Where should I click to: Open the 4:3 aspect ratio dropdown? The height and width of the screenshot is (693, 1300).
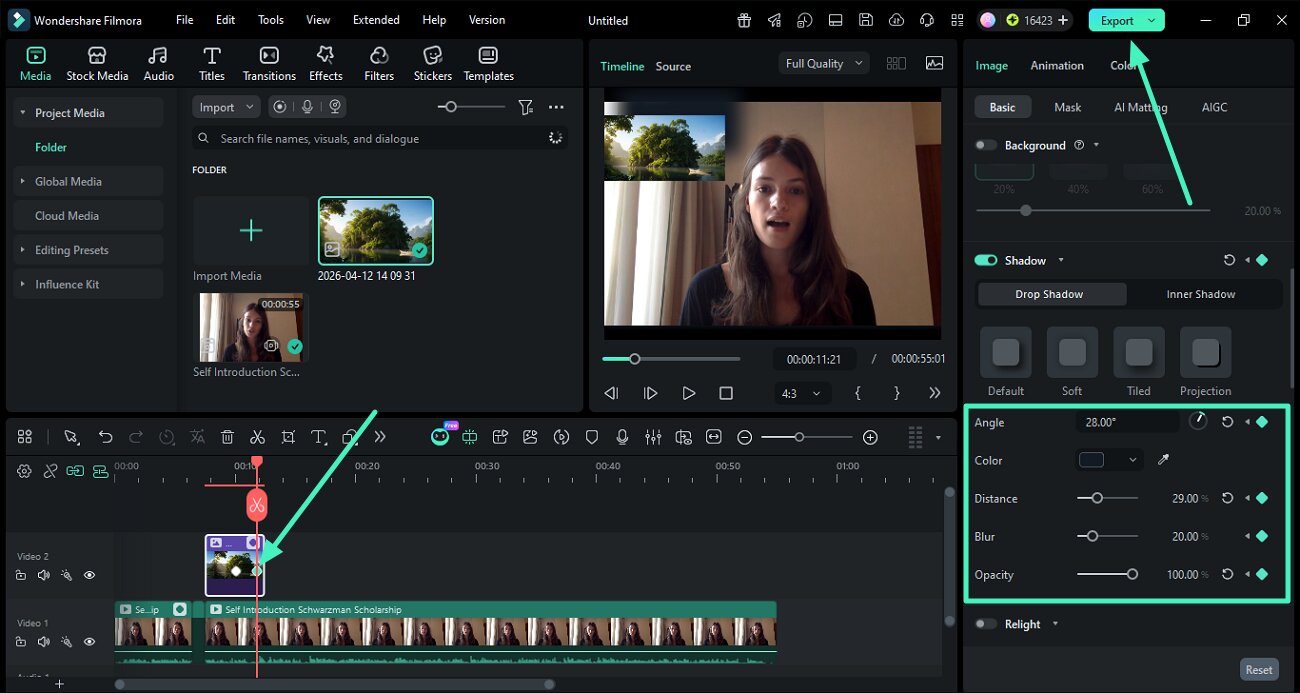pyautogui.click(x=803, y=393)
